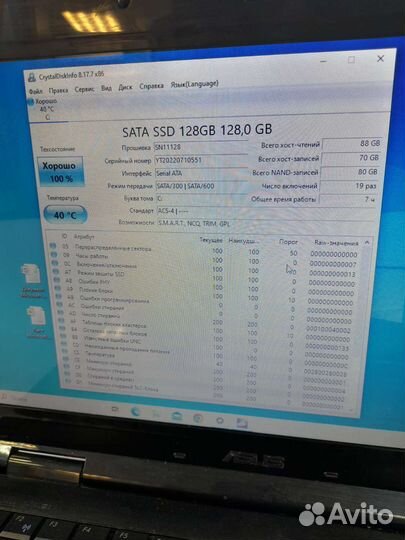Click status icon of row 09 Часы работы

[x=54, y=255]
